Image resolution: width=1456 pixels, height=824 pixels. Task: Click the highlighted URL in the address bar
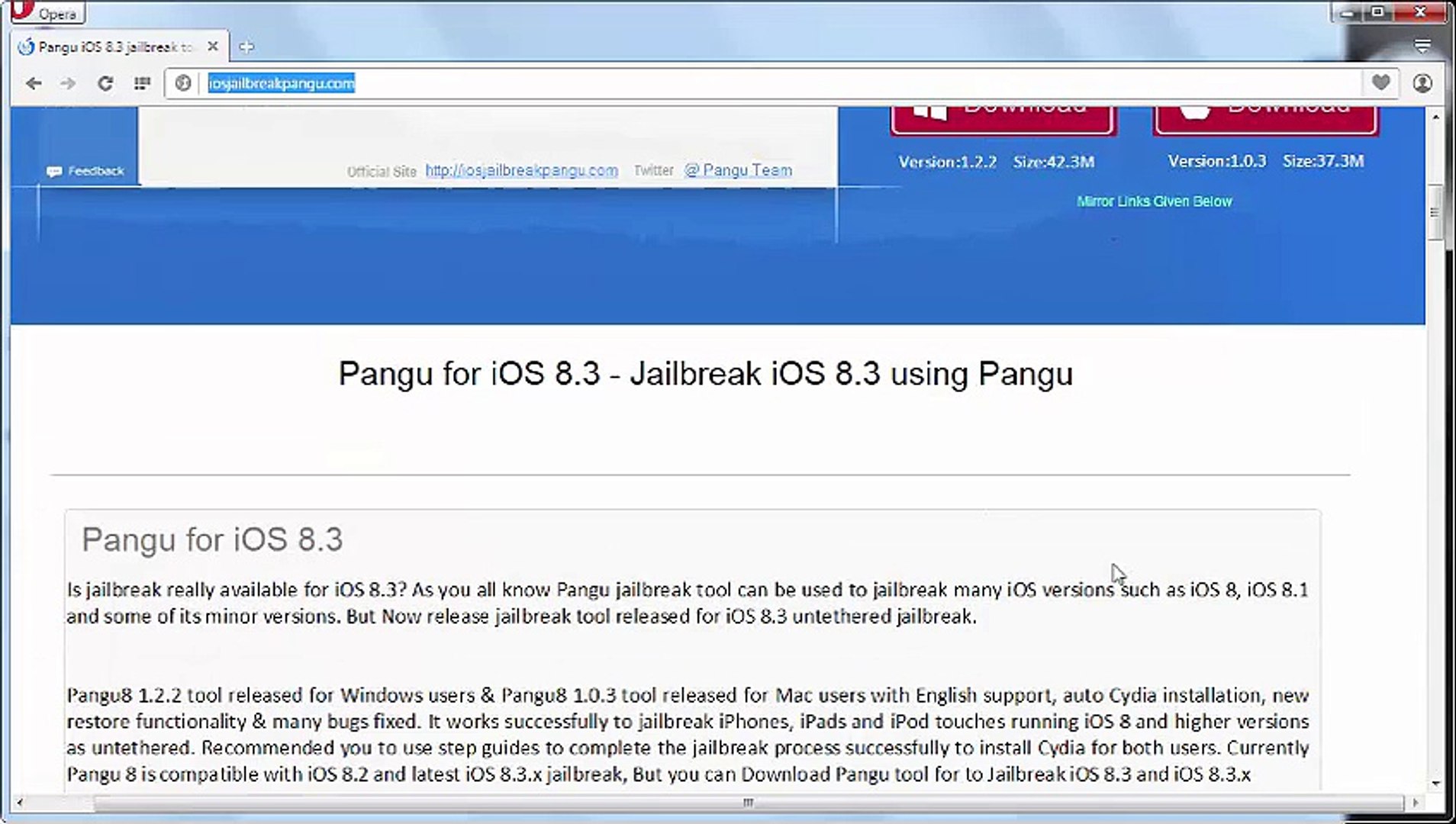pyautogui.click(x=279, y=84)
